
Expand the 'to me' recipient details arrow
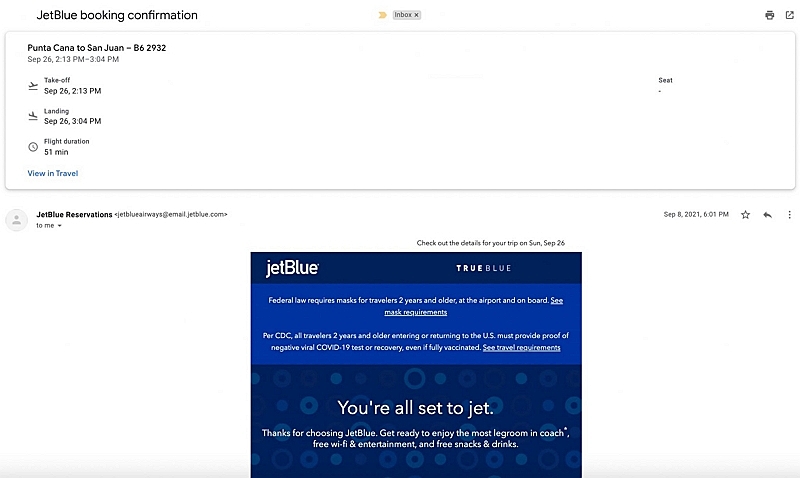point(60,225)
